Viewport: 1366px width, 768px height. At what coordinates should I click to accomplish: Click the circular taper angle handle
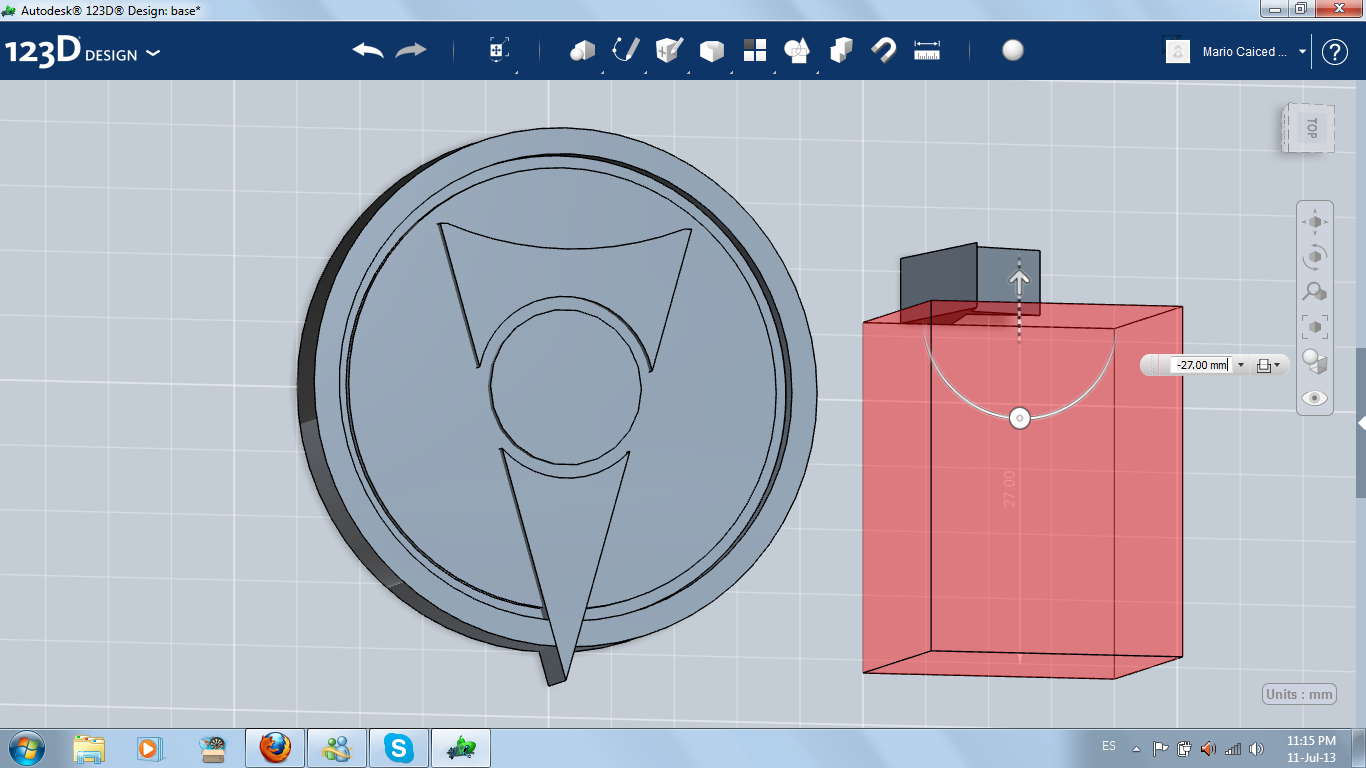pos(1019,418)
